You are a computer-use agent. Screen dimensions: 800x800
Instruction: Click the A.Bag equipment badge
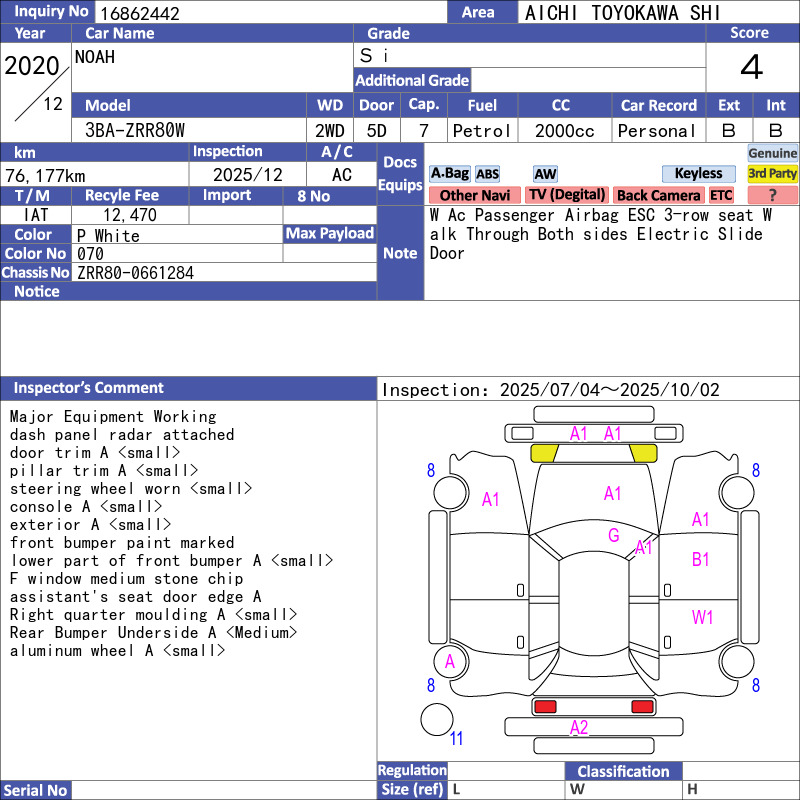pos(449,174)
